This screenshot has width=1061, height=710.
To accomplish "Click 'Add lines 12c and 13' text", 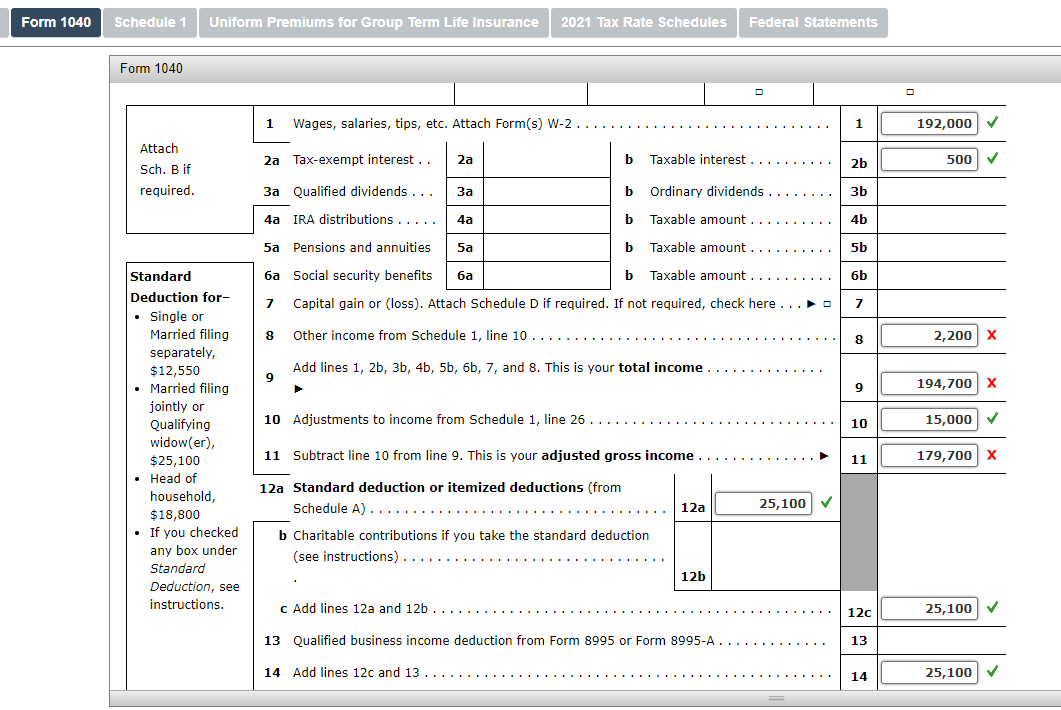I will click(356, 673).
